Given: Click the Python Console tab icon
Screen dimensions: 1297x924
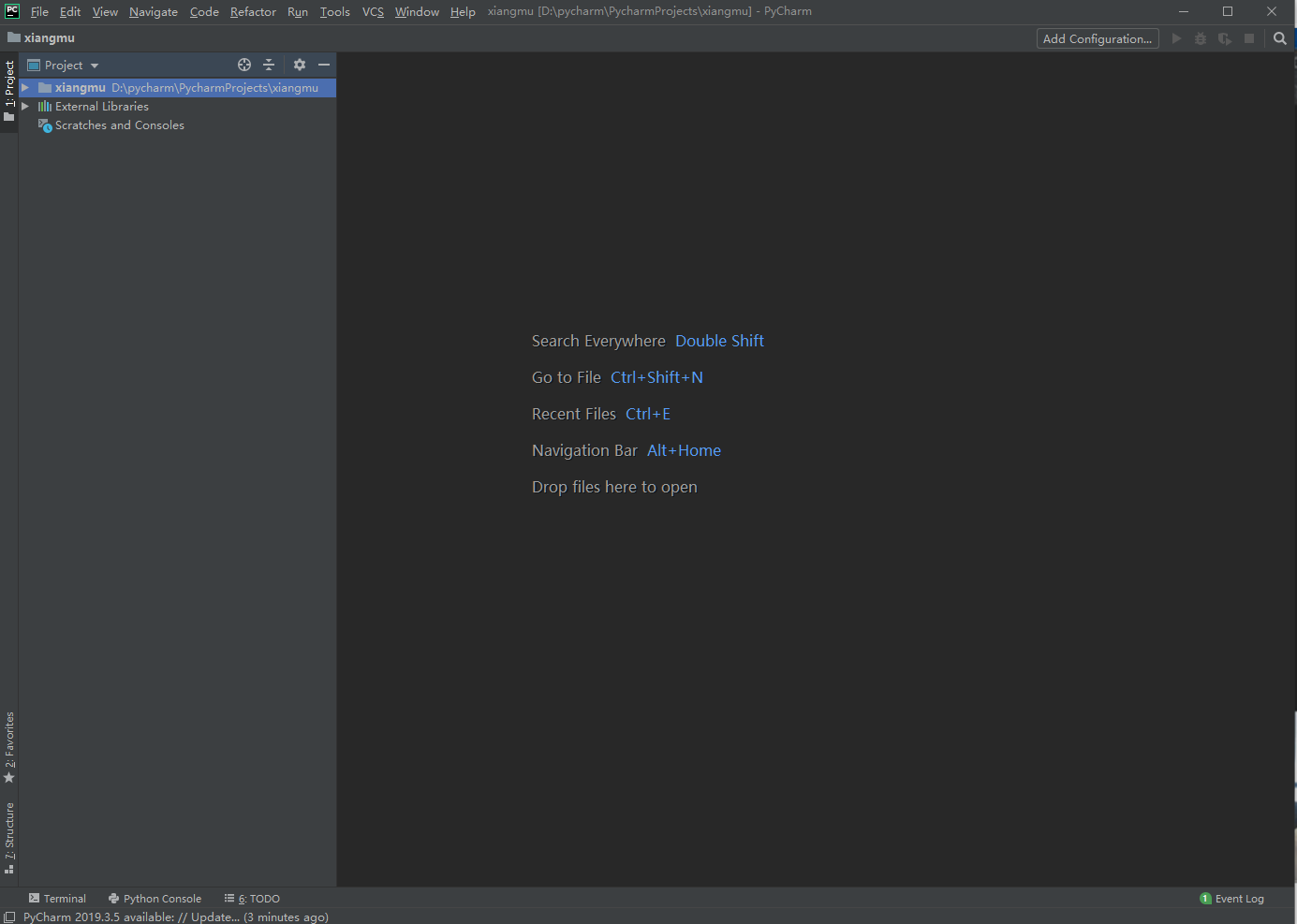Looking at the screenshot, I should pyautogui.click(x=114, y=899).
